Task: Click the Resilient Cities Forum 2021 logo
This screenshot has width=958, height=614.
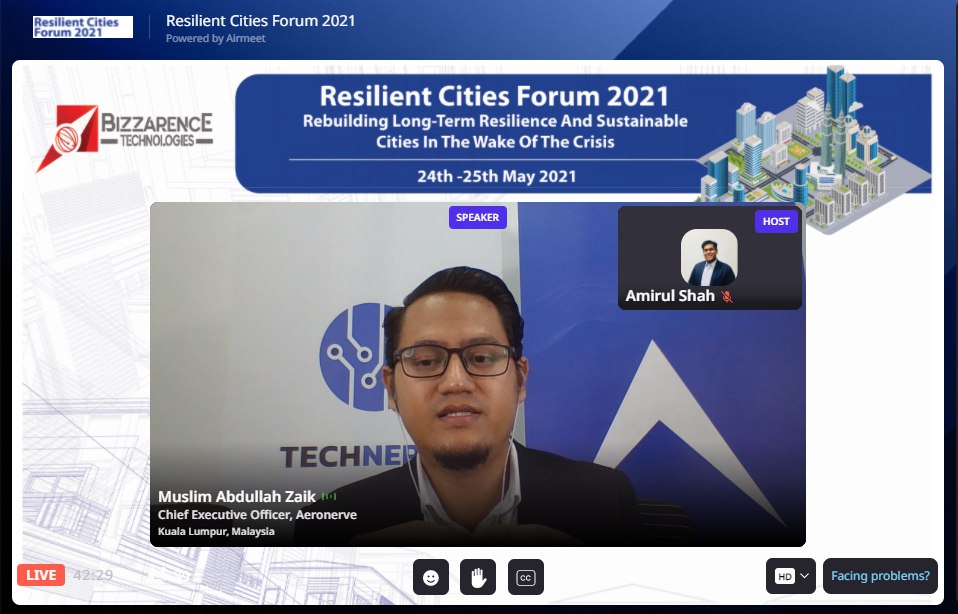Action: pyautogui.click(x=82, y=27)
